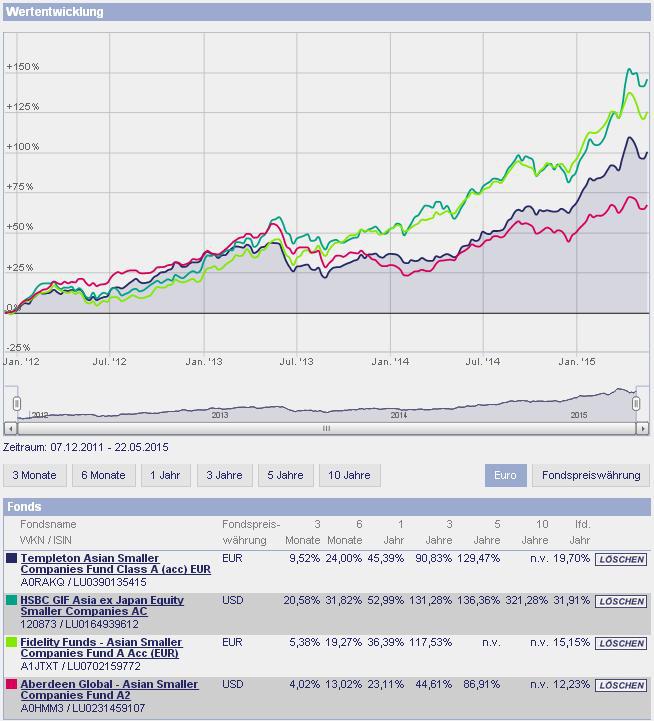The height and width of the screenshot is (721, 654).
Task: Click the right range scroll arrow
Action: pos(643,429)
